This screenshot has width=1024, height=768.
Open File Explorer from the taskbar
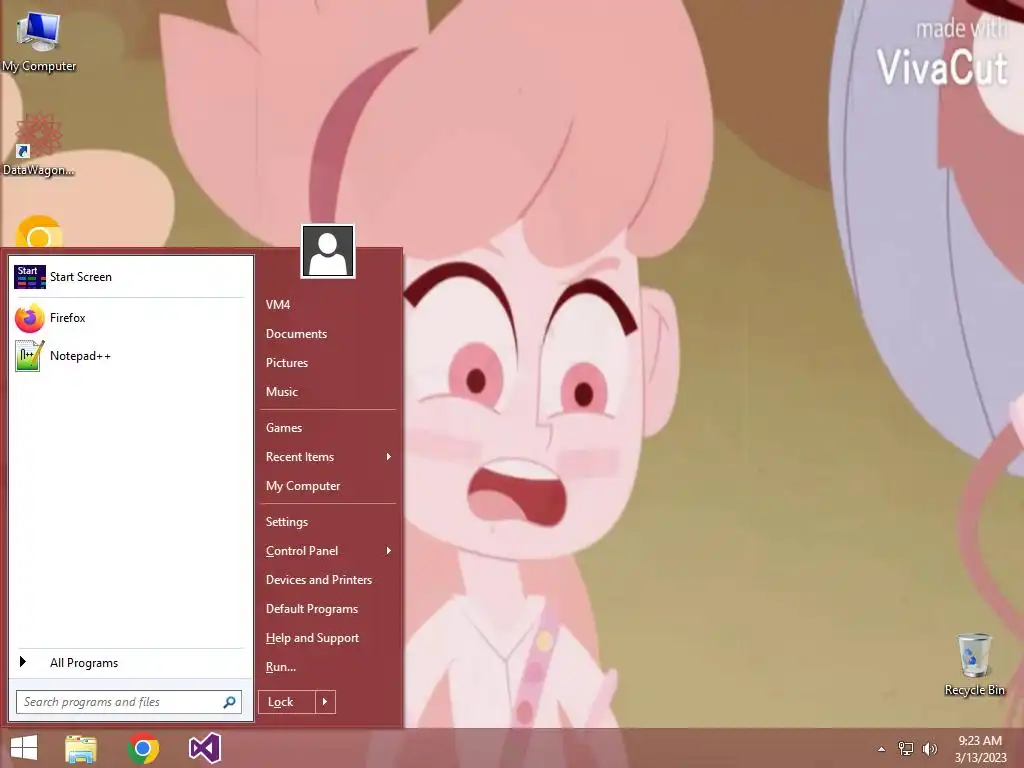pyautogui.click(x=81, y=748)
